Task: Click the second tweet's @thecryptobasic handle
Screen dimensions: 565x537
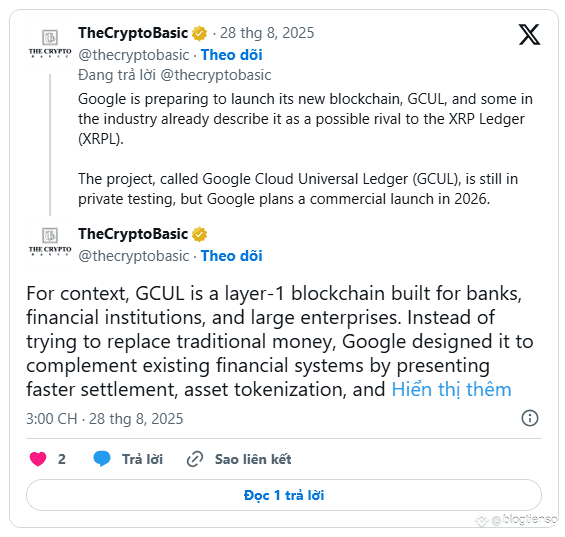Action: pos(134,256)
